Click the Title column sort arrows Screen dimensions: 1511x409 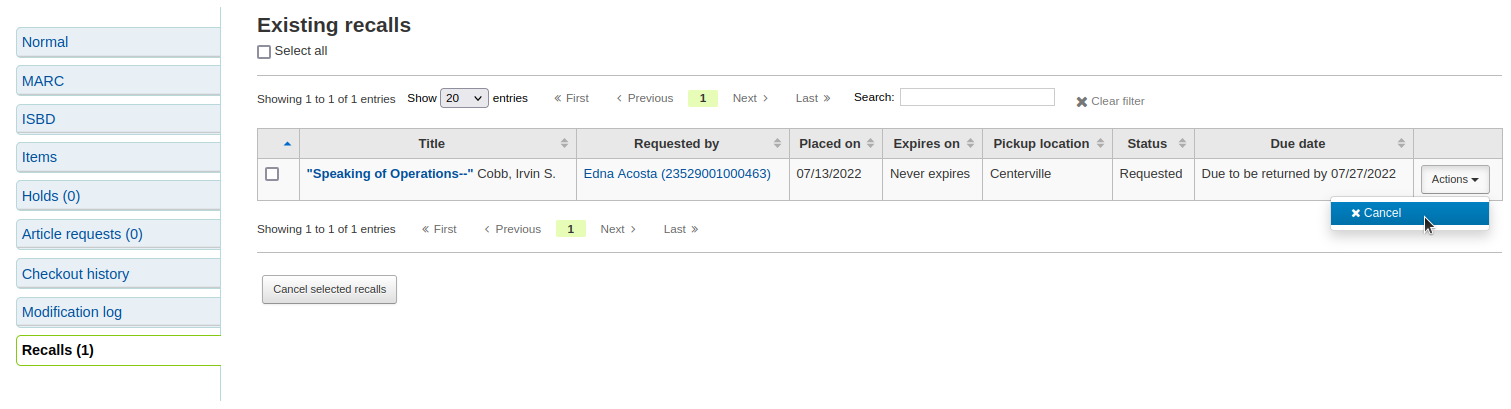pos(564,144)
